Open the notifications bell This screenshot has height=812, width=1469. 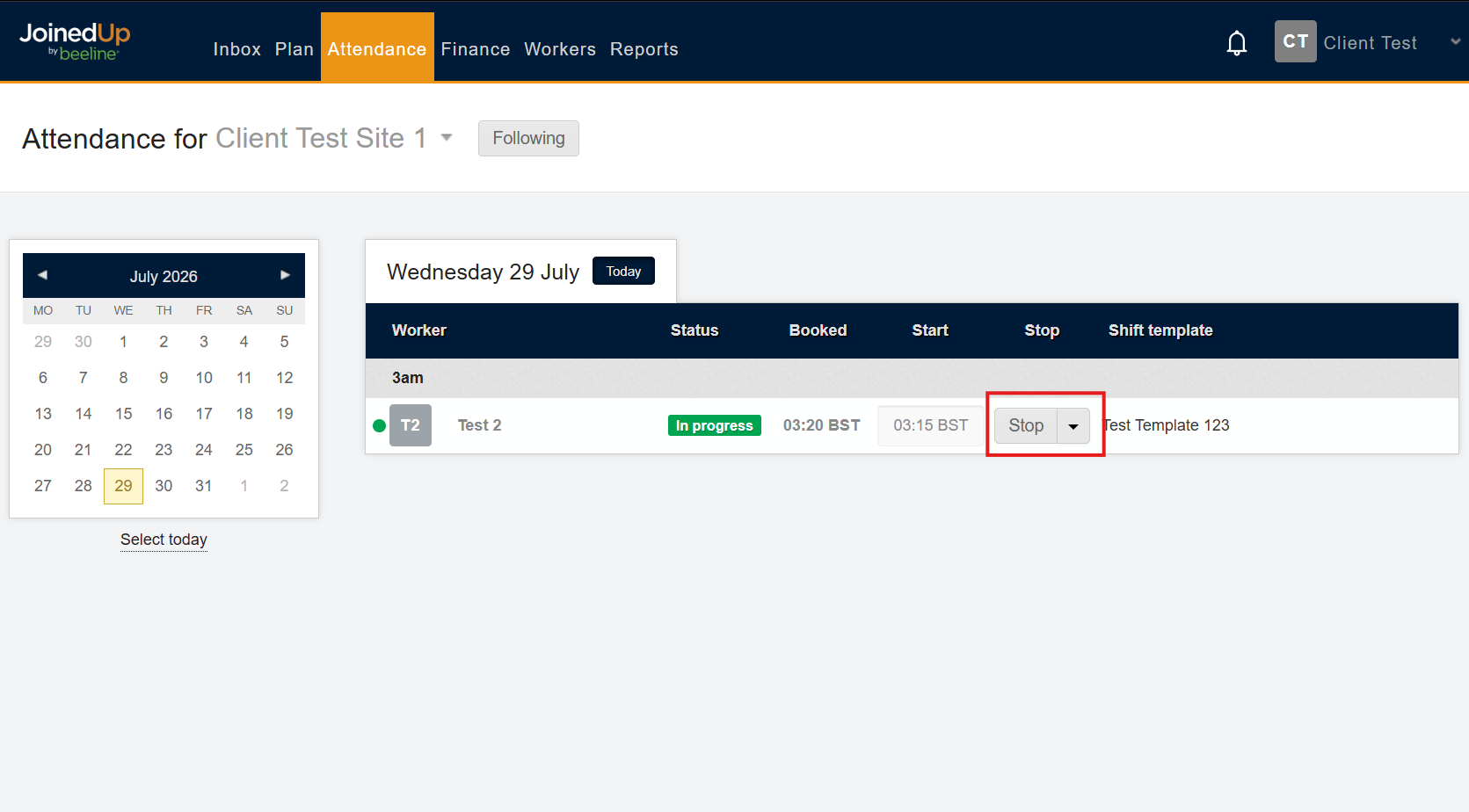(1237, 42)
